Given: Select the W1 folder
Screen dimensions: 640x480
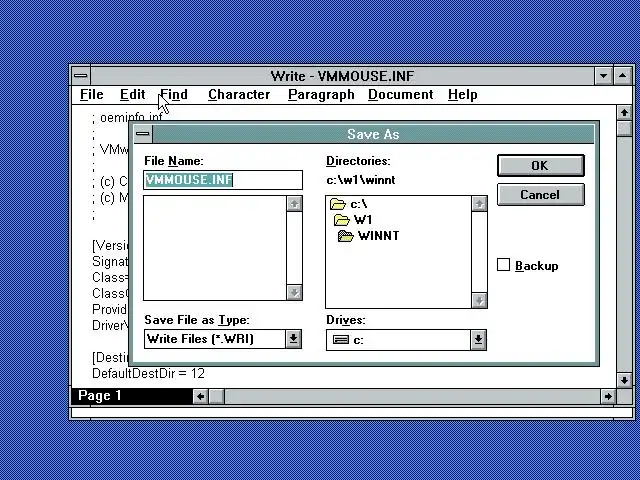Looking at the screenshot, I should tap(353, 220).
